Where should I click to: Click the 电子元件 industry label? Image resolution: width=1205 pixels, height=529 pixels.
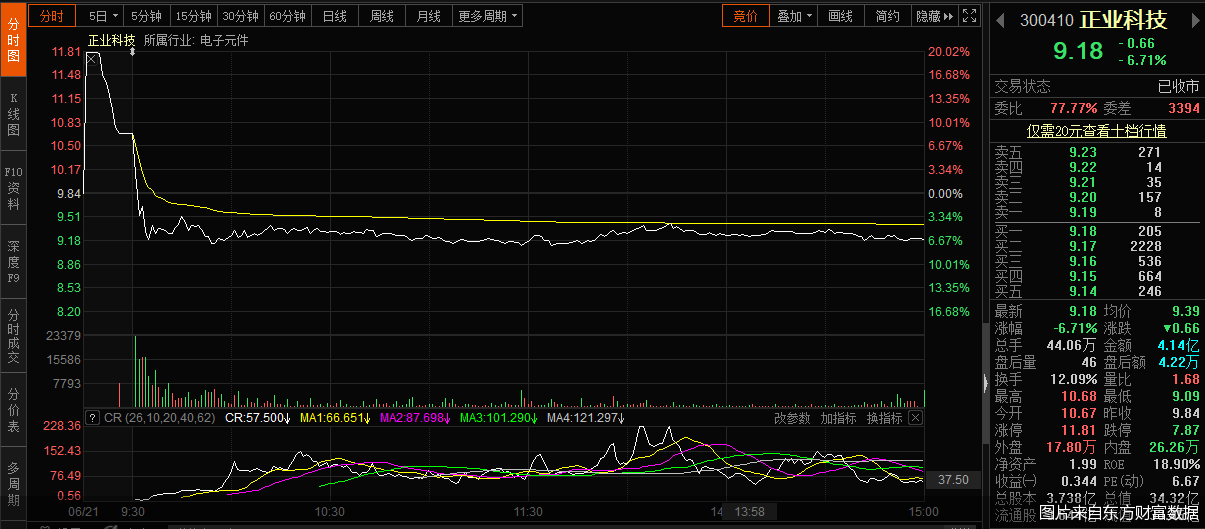224,40
